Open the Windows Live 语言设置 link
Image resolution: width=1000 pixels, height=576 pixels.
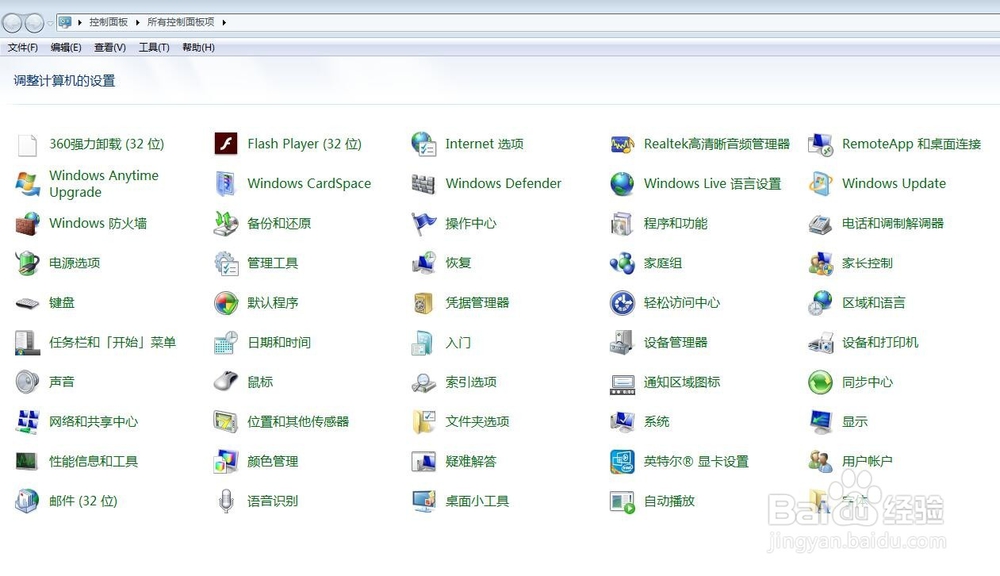click(x=712, y=184)
